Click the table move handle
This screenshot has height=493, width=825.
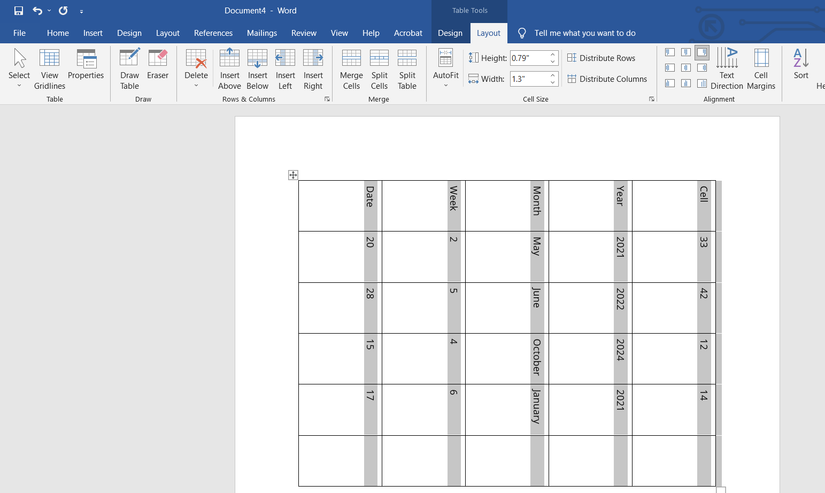(293, 175)
